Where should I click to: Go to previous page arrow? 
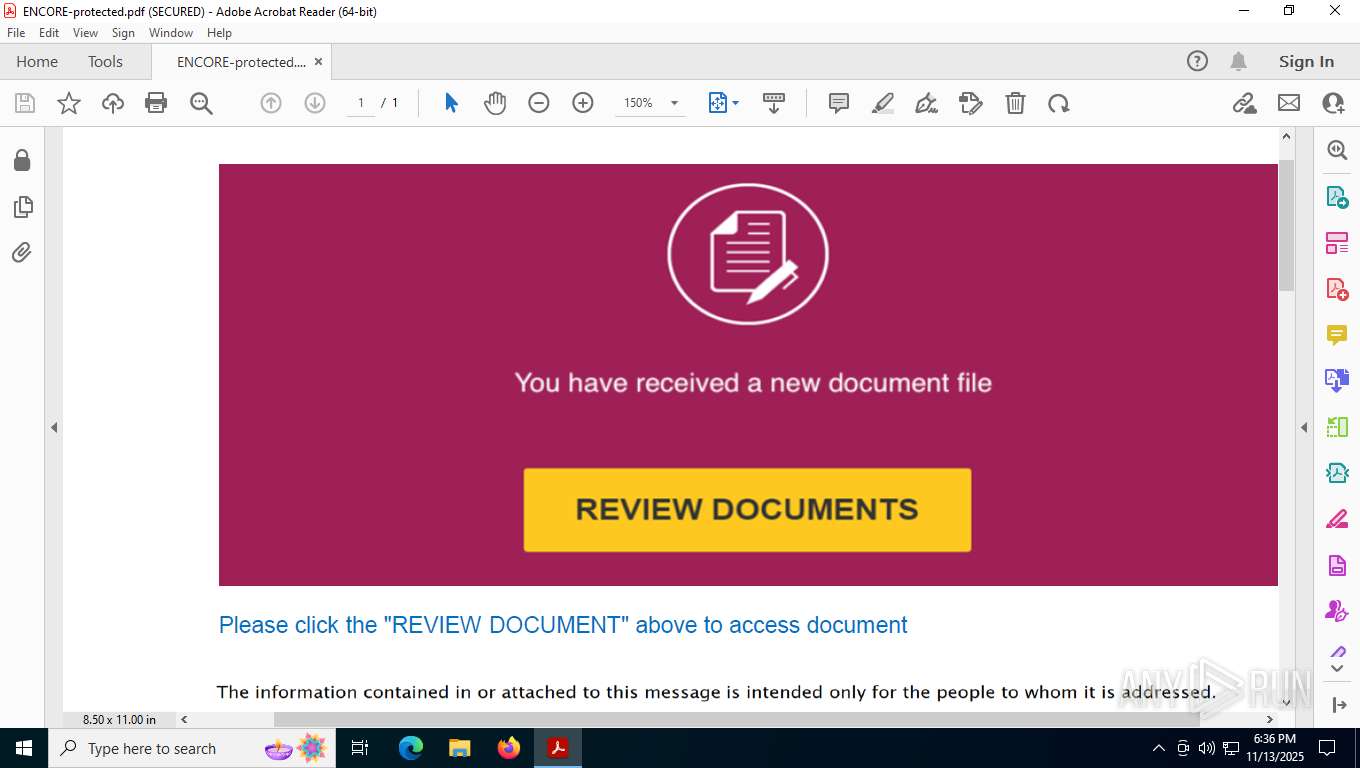(x=271, y=103)
